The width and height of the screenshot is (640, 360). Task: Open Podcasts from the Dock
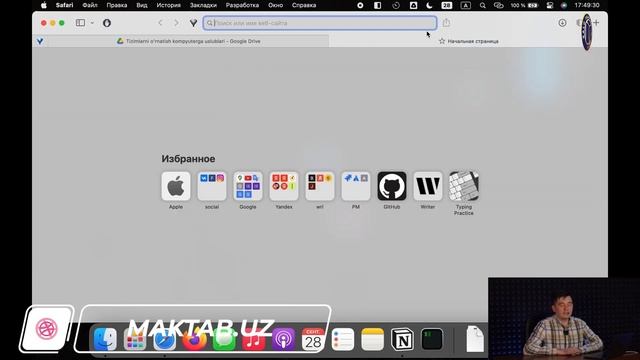point(284,339)
